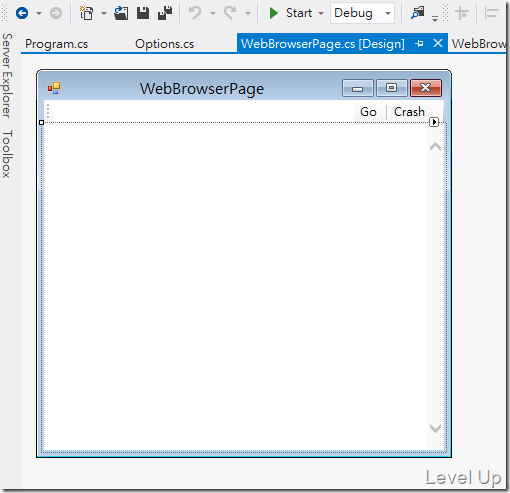Select the WebBrowserPage.cs [Design] tab
510x493 pixels.
point(323,44)
